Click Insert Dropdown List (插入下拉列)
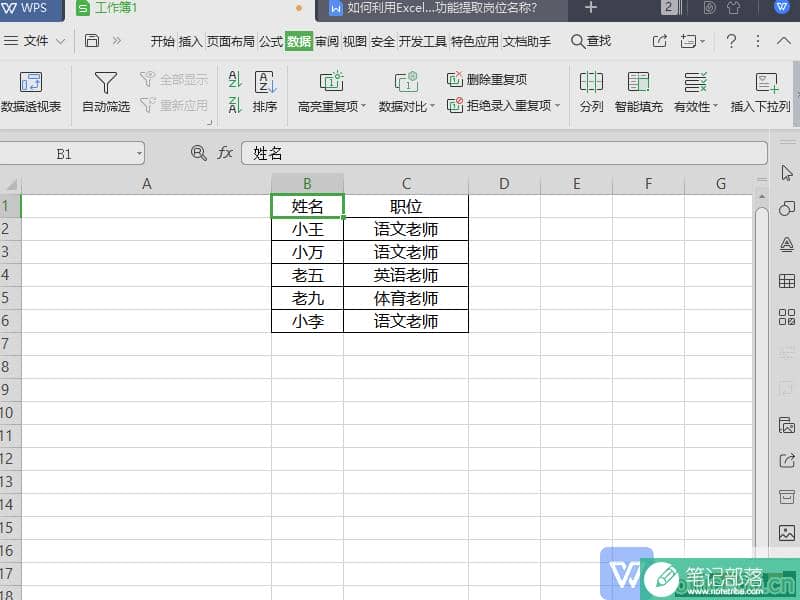The height and width of the screenshot is (600, 800). [x=760, y=92]
